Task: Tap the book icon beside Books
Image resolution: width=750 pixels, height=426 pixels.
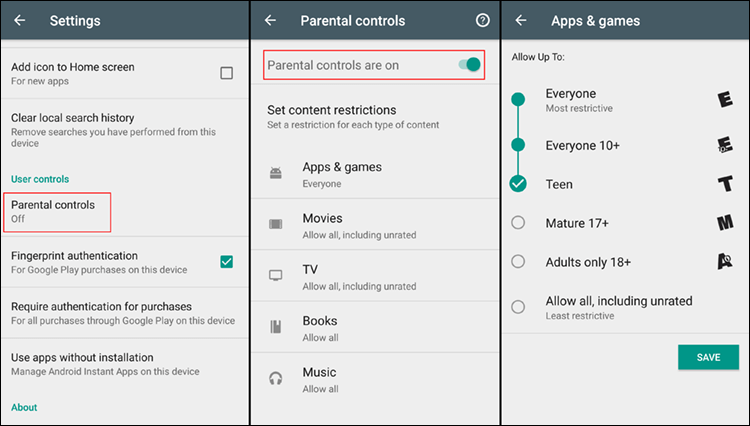Action: tap(276, 327)
